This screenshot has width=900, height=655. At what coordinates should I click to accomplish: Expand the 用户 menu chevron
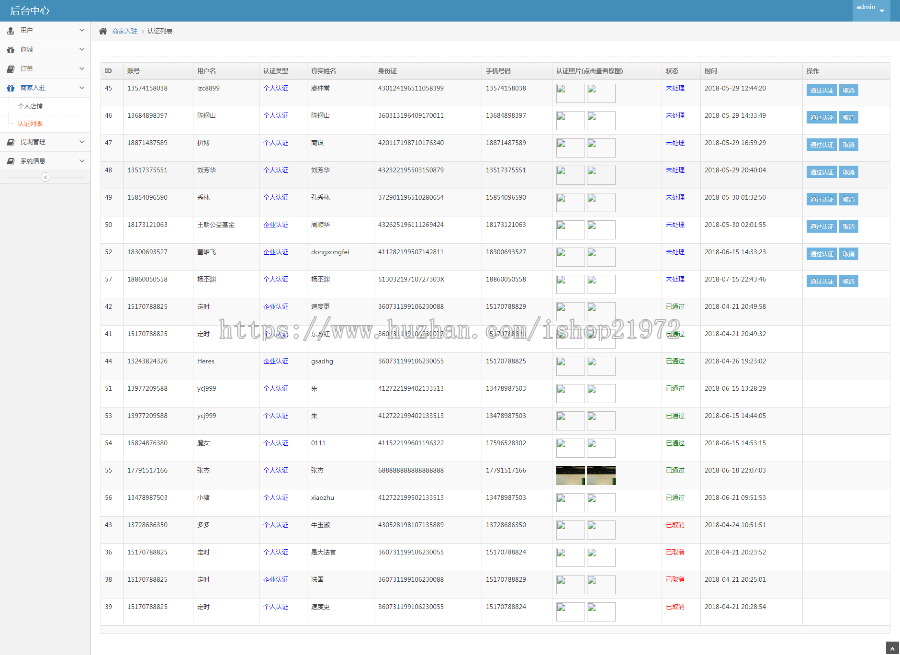[82, 31]
